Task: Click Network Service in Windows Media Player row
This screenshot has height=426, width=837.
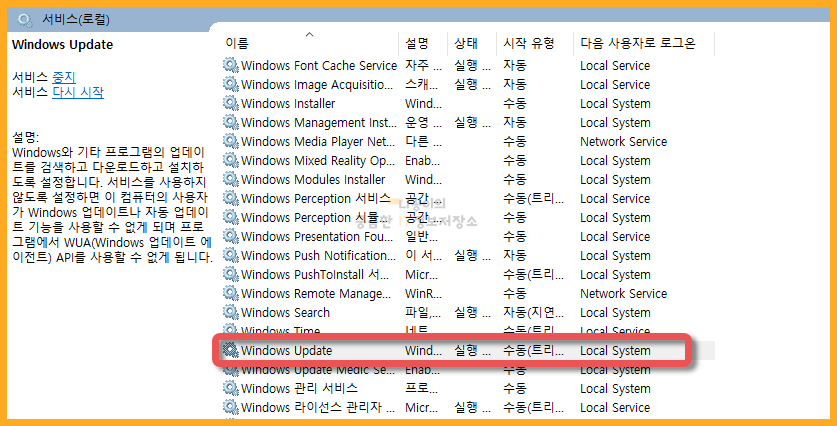Action: tap(623, 141)
